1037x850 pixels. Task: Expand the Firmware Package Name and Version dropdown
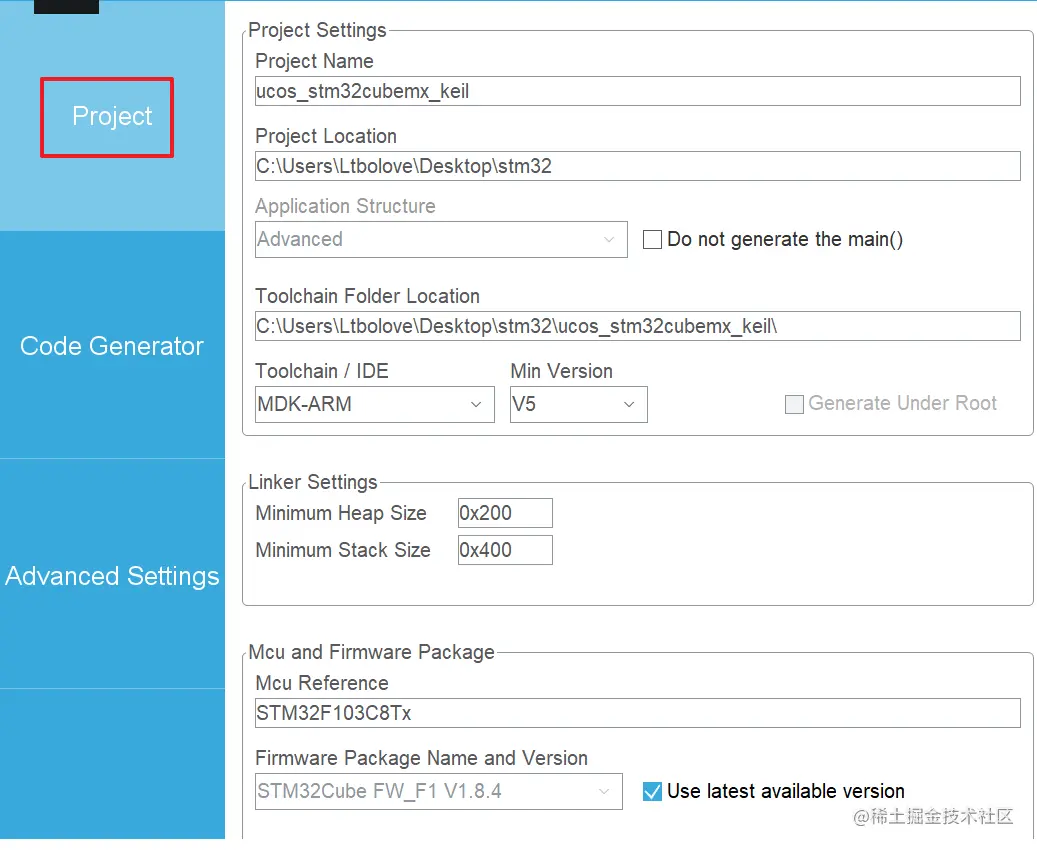point(438,791)
